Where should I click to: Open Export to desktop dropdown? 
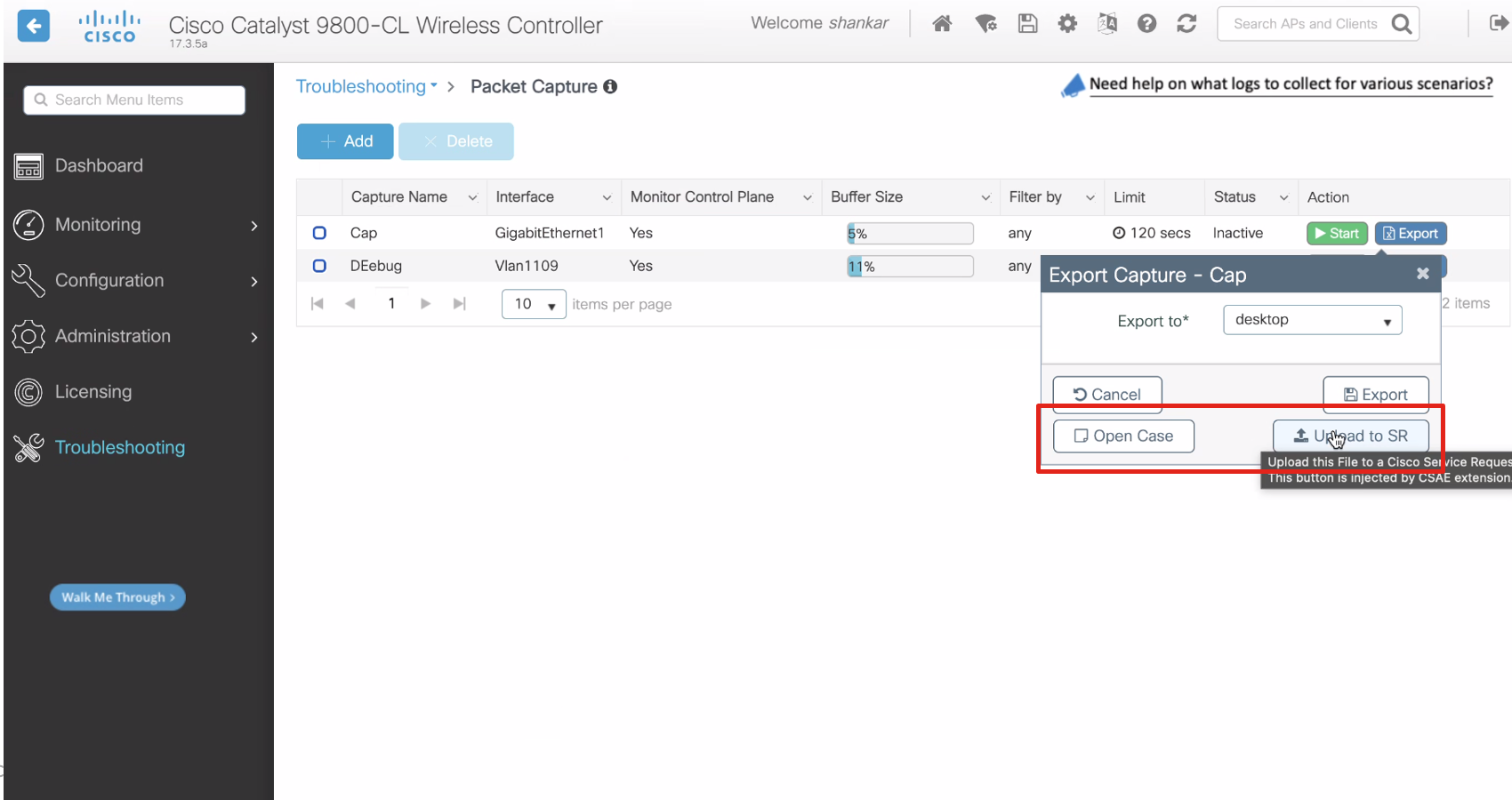click(1313, 320)
